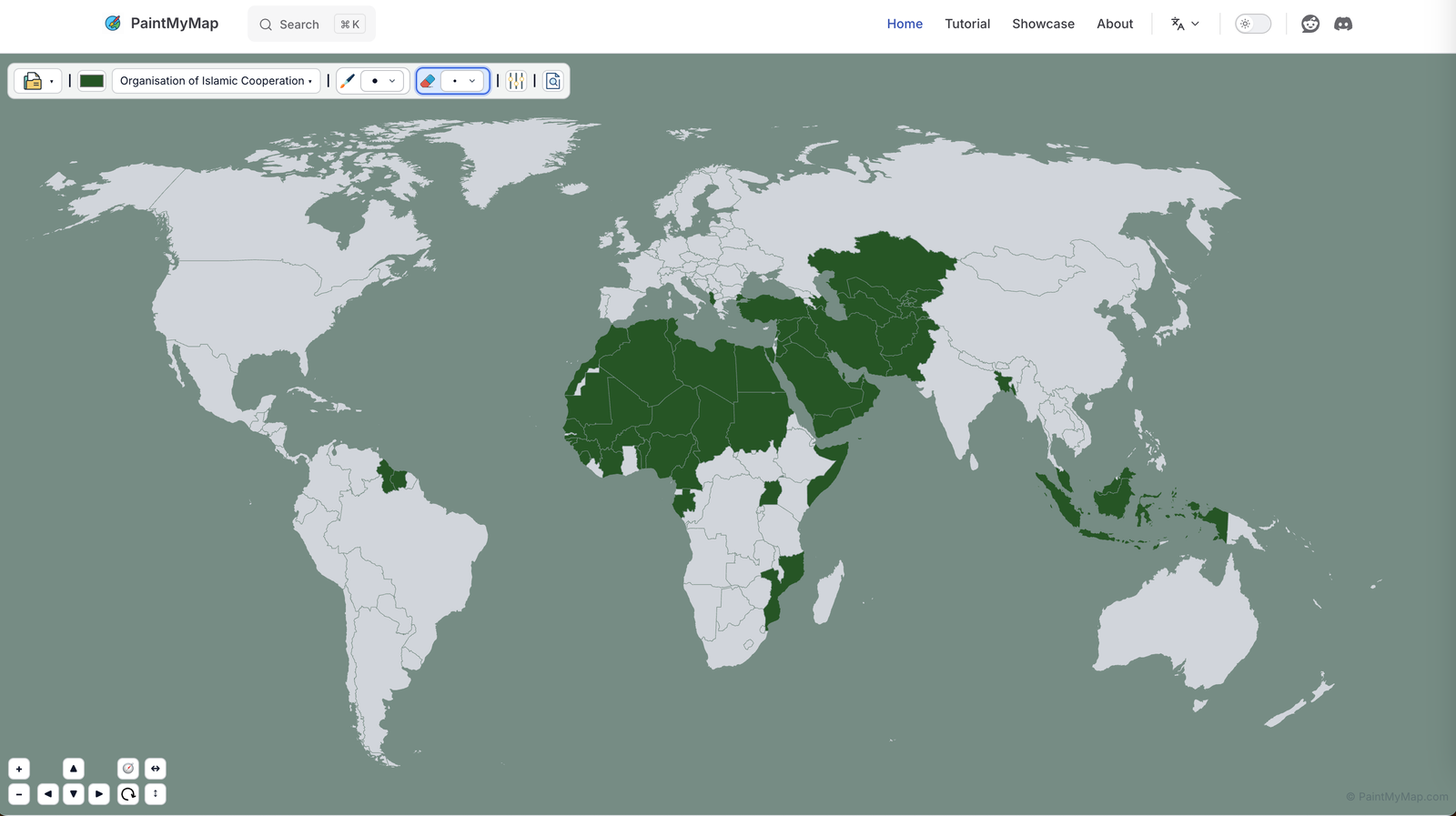Open the Tutorial page
Screen dimensions: 1456x816
[x=966, y=24]
